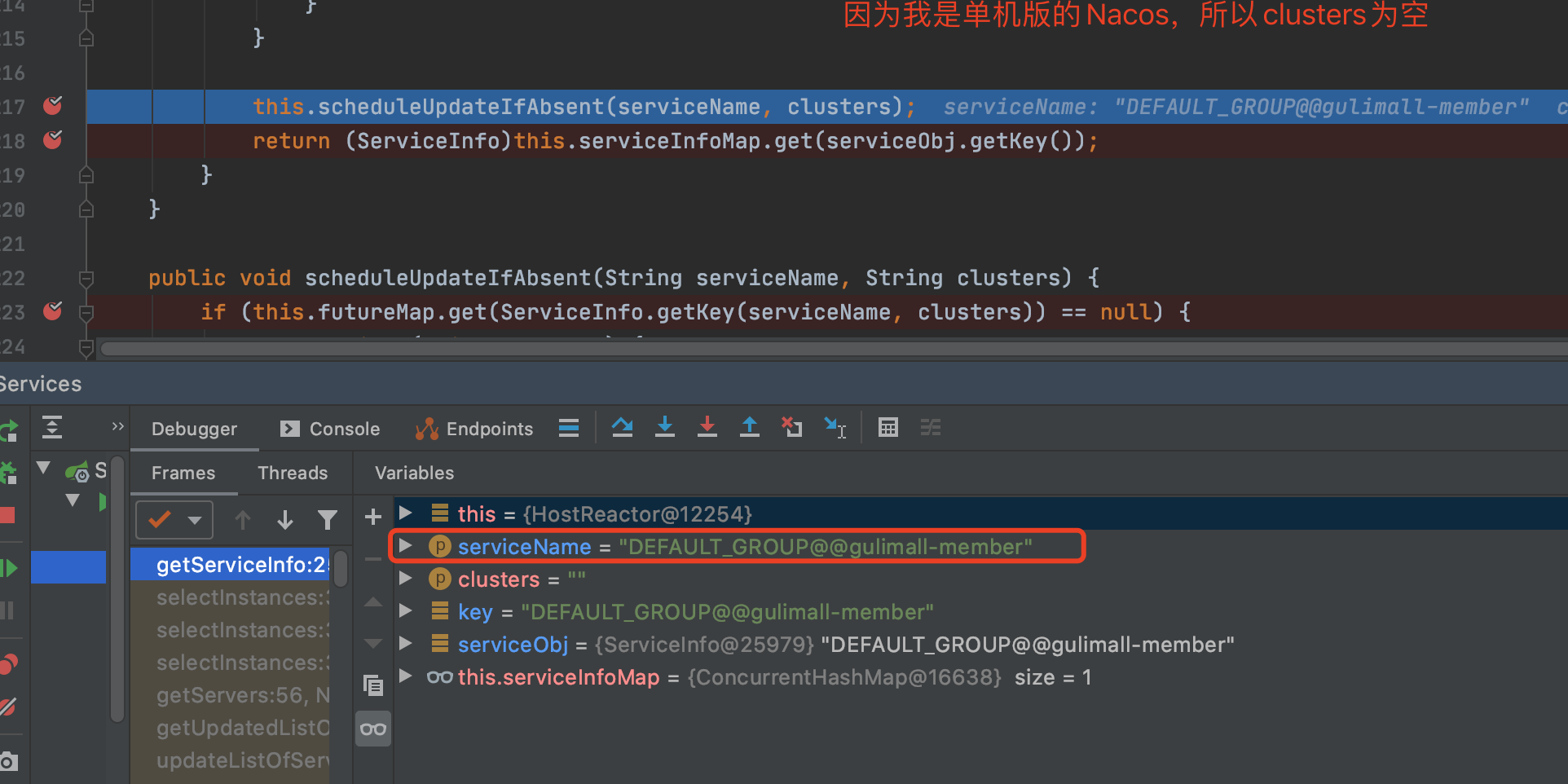This screenshot has height=784, width=1568.
Task: Click the fold marker beside scheduleUpdateIfAbsent method
Action: [x=86, y=278]
